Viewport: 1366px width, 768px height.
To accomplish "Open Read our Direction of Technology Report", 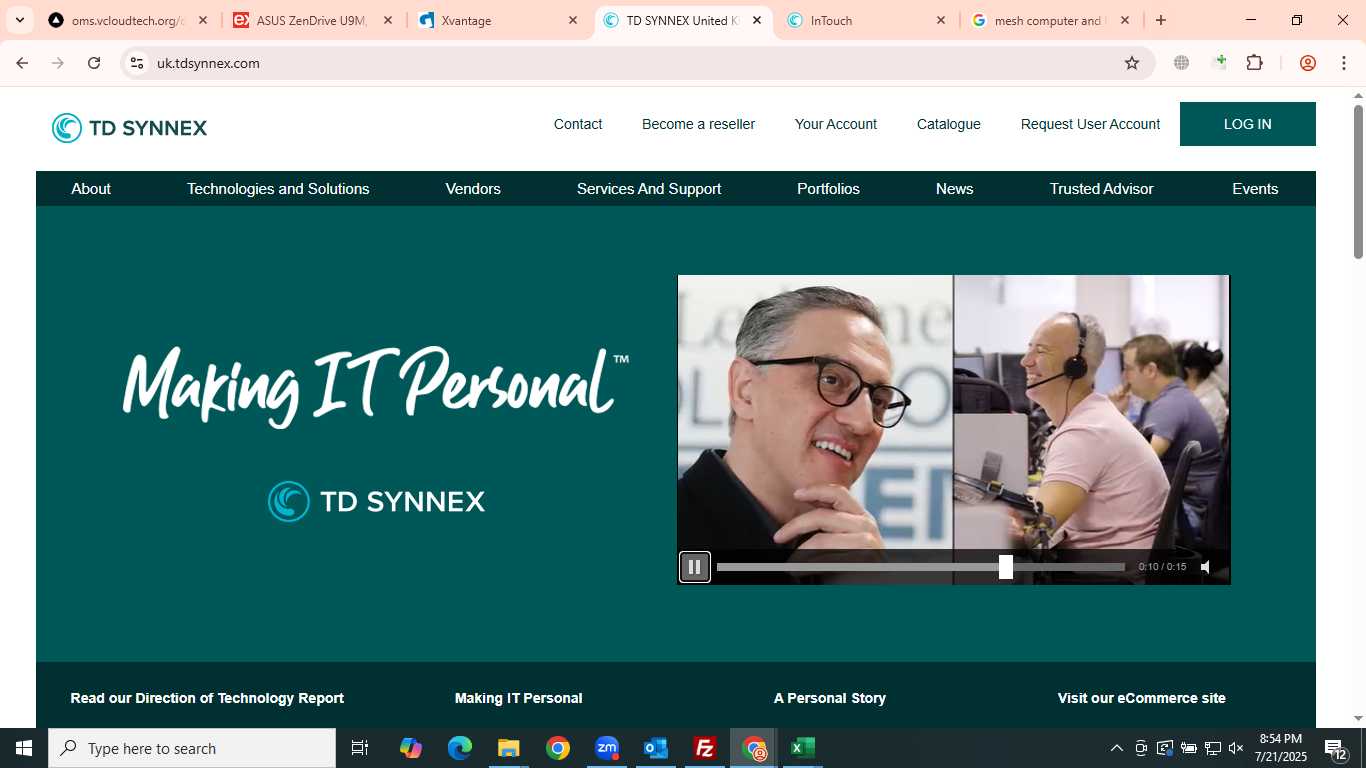I will click(x=207, y=698).
